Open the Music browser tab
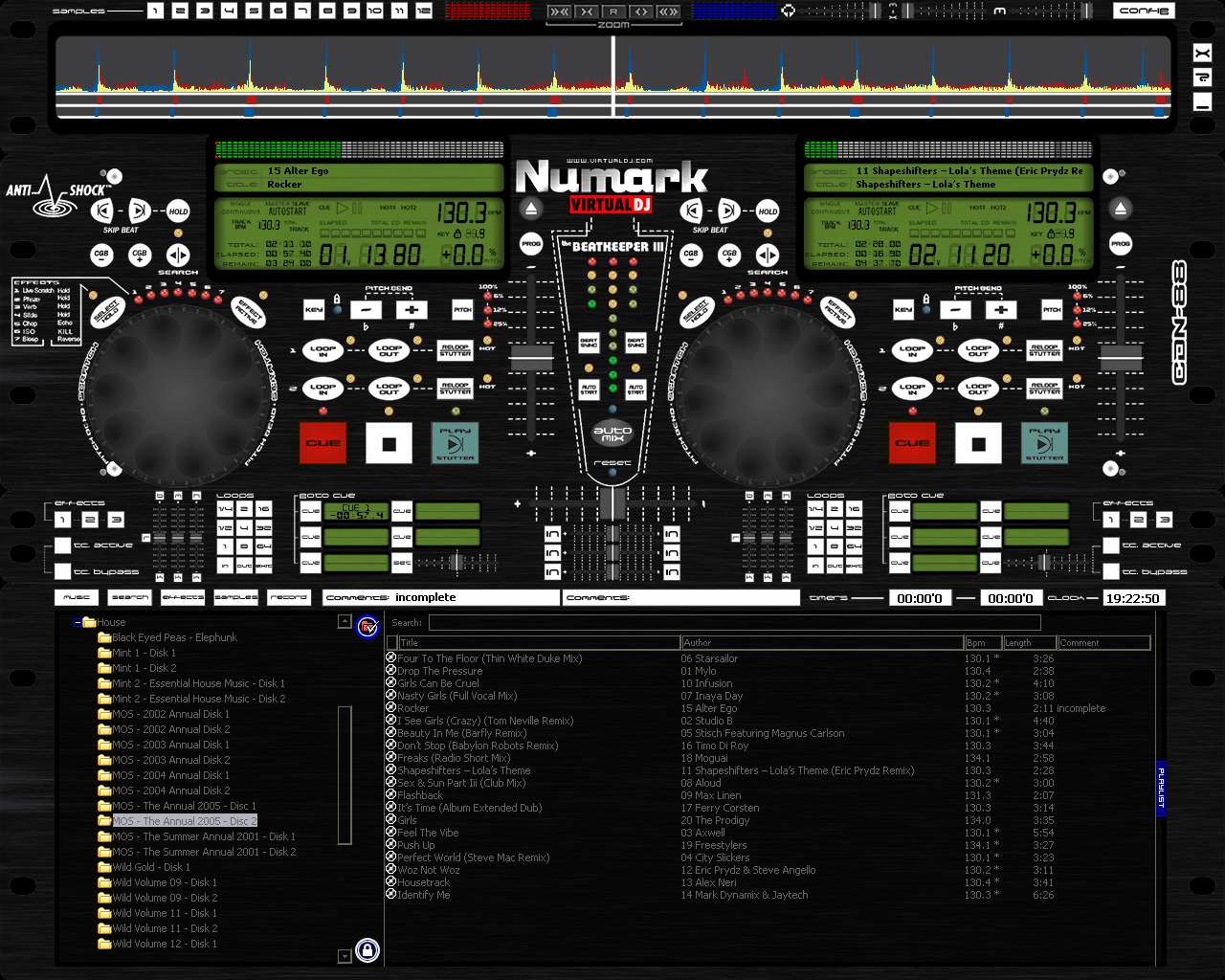The image size is (1225, 980). tap(77, 597)
